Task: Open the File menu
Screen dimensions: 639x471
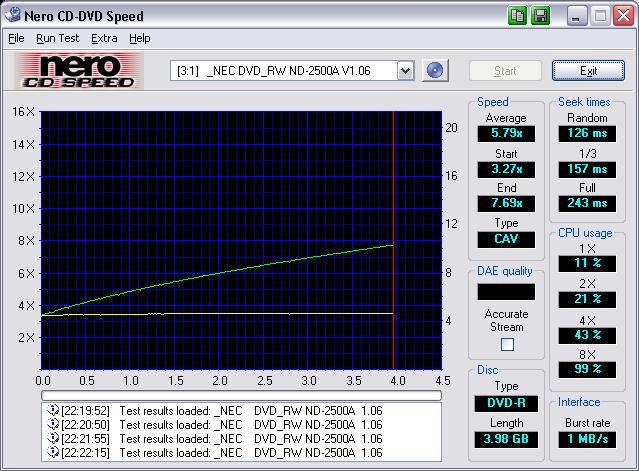Action: coord(16,38)
